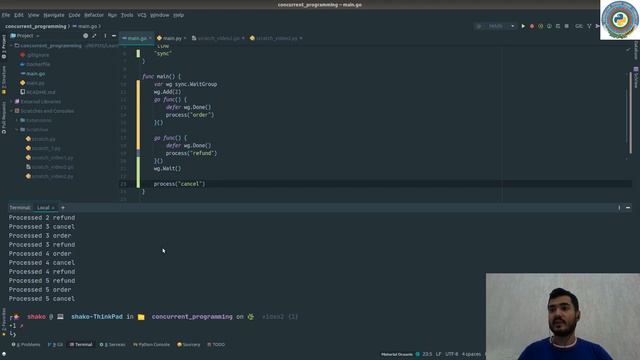This screenshot has height=360, width=640.
Task: Switch to scratch_video2.go editor tab
Action: point(218,38)
